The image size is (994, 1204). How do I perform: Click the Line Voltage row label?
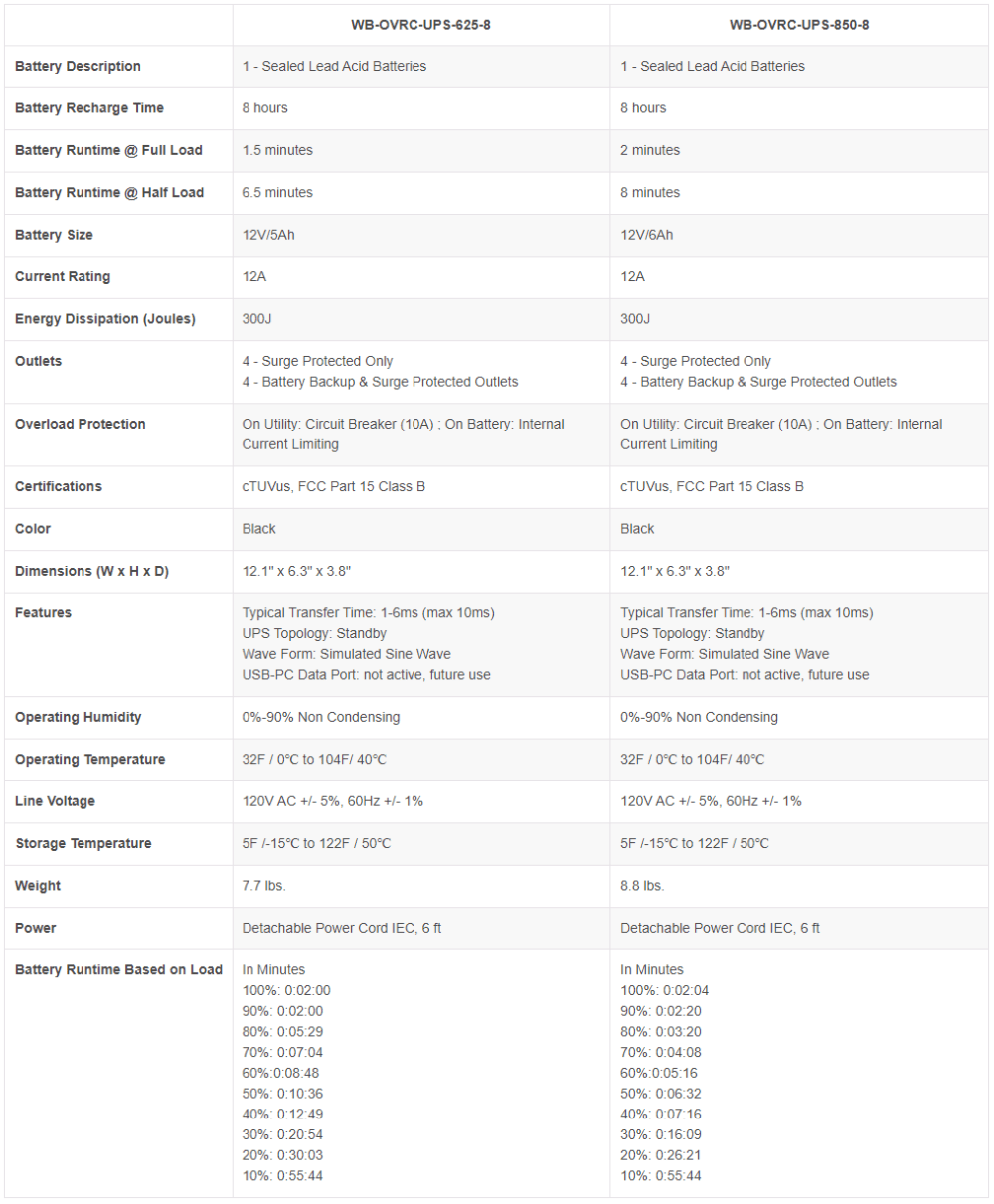tap(56, 801)
